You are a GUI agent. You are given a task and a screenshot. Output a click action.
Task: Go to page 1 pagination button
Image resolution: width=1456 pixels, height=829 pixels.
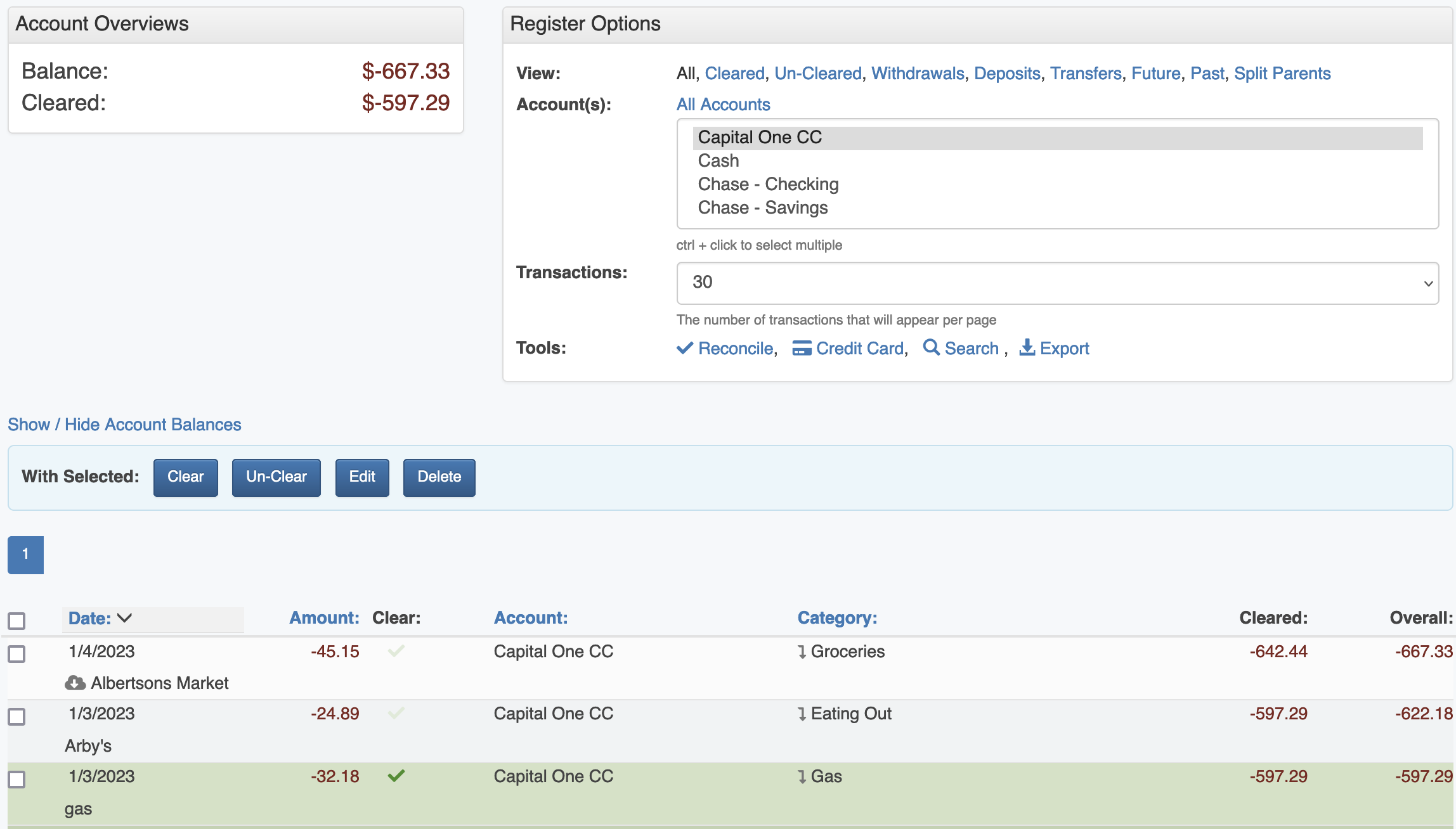click(25, 555)
